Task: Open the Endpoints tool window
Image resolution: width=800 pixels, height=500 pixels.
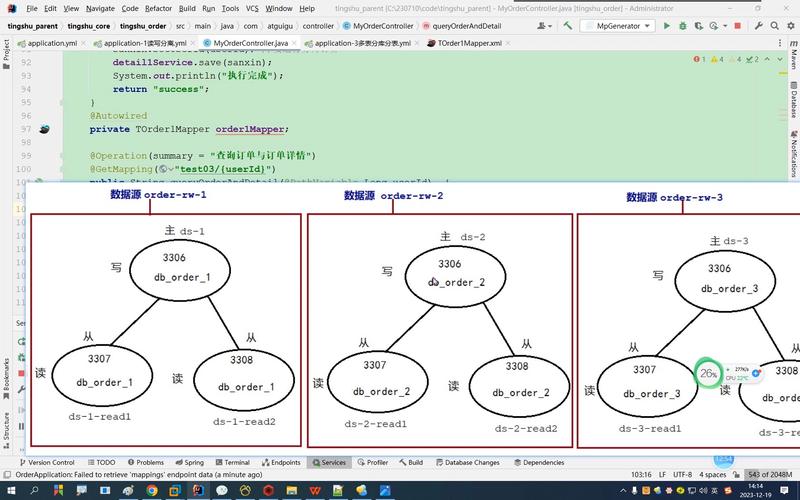Action: coord(281,462)
